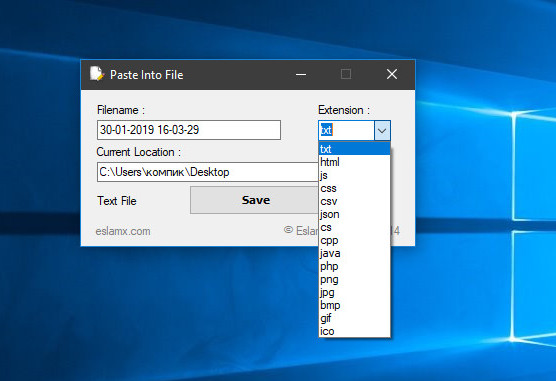This screenshot has width=556, height=381.
Task: Choose css extension option
Action: (x=355, y=188)
